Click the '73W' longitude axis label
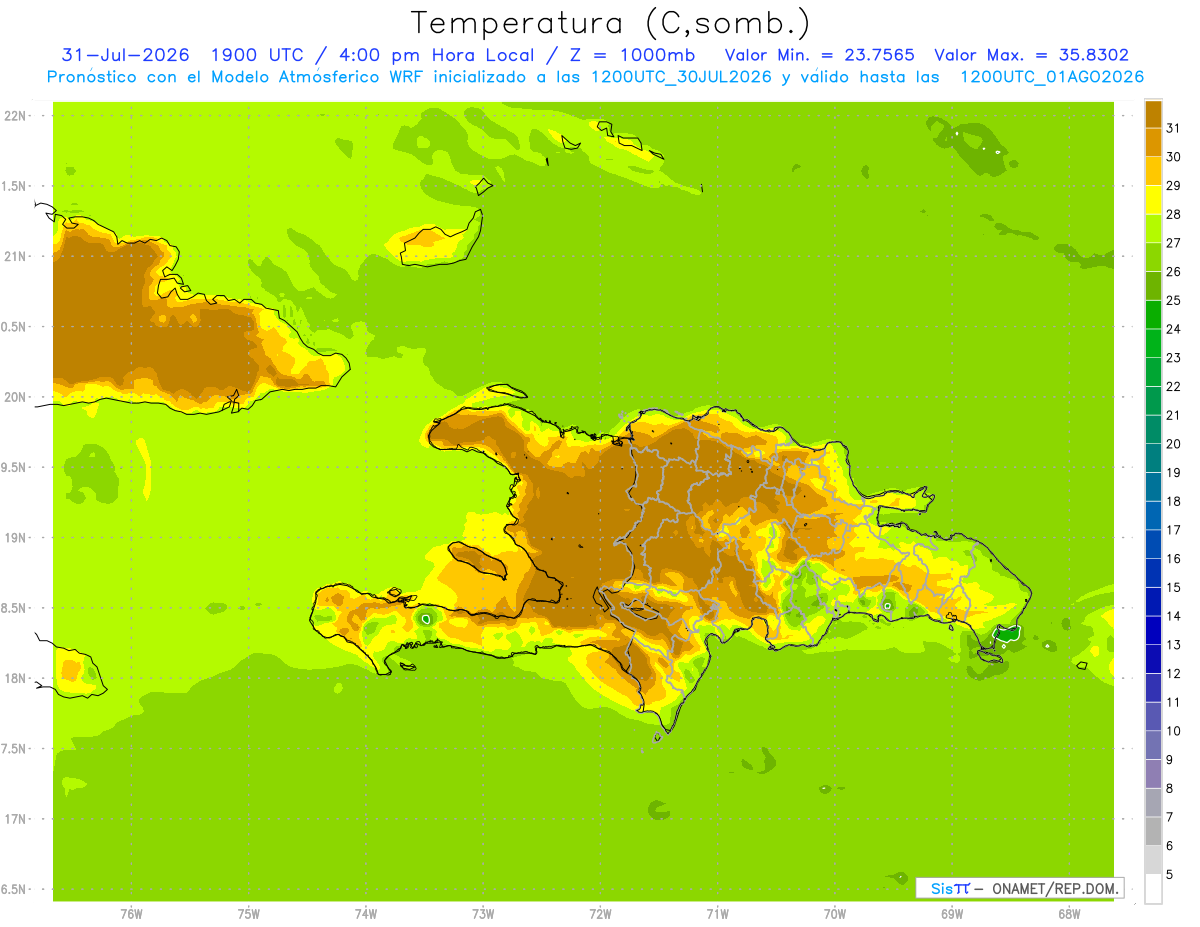Image resolution: width=1200 pixels, height=927 pixels. [483, 914]
